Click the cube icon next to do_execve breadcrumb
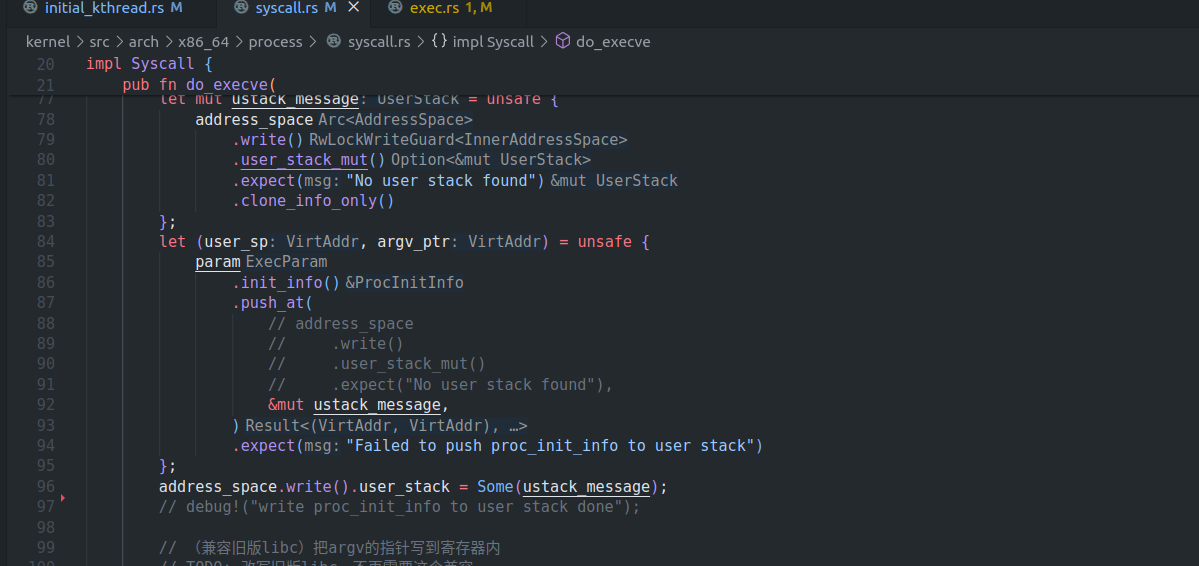1199x566 pixels. pos(562,42)
